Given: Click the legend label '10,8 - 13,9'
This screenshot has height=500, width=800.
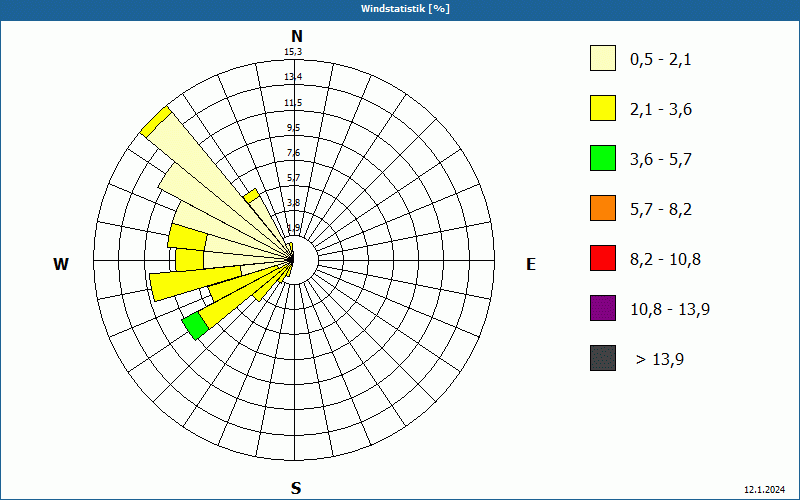Looking at the screenshot, I should pyautogui.click(x=670, y=310).
